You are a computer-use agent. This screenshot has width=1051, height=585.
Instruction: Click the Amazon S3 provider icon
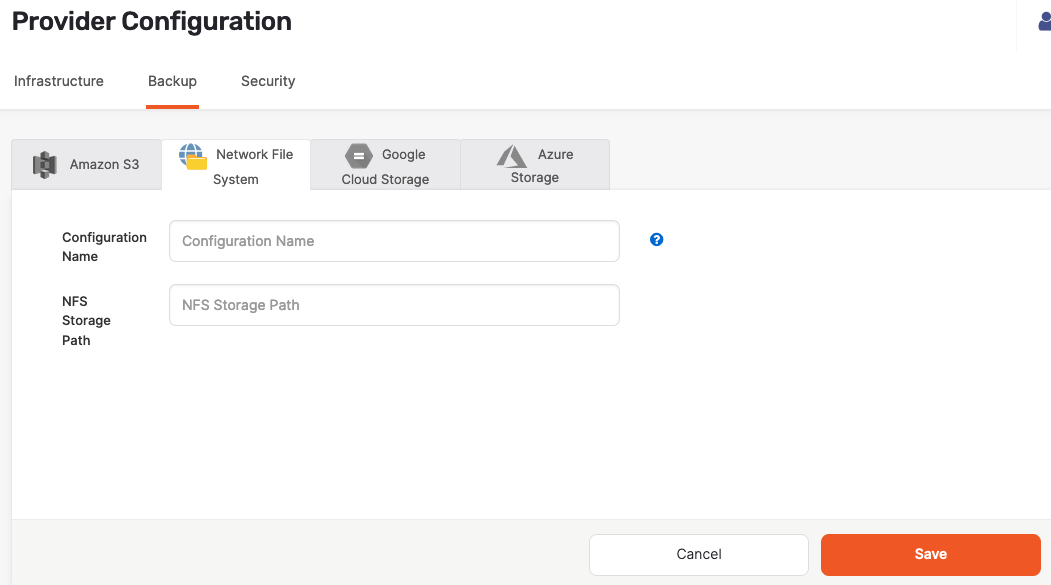tap(44, 164)
